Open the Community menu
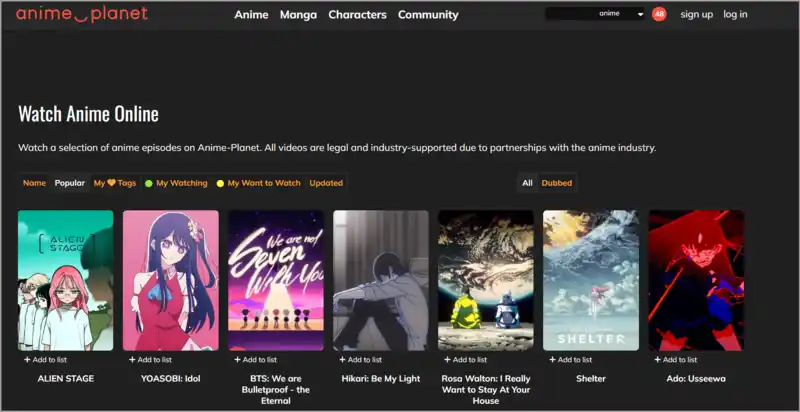800x412 pixels. pyautogui.click(x=428, y=15)
